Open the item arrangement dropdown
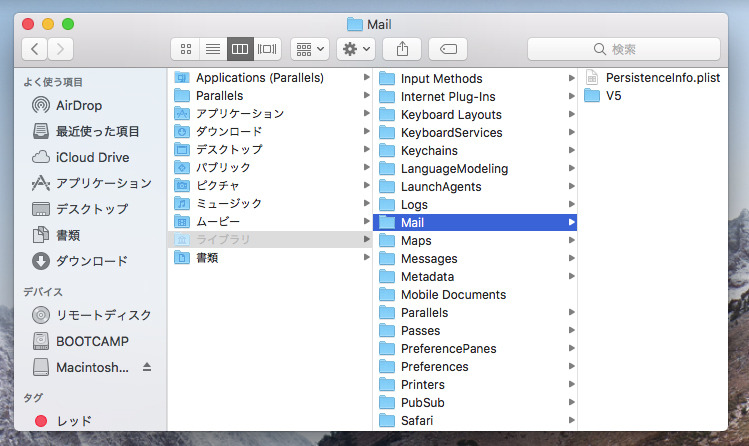Image resolution: width=749 pixels, height=446 pixels. 310,49
